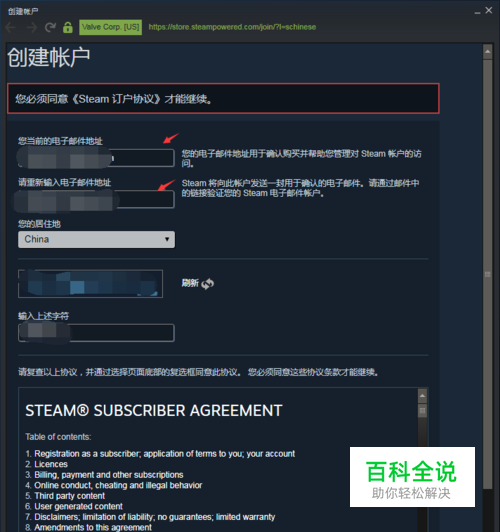Click the current email address field
The image size is (500, 532).
pos(96,158)
